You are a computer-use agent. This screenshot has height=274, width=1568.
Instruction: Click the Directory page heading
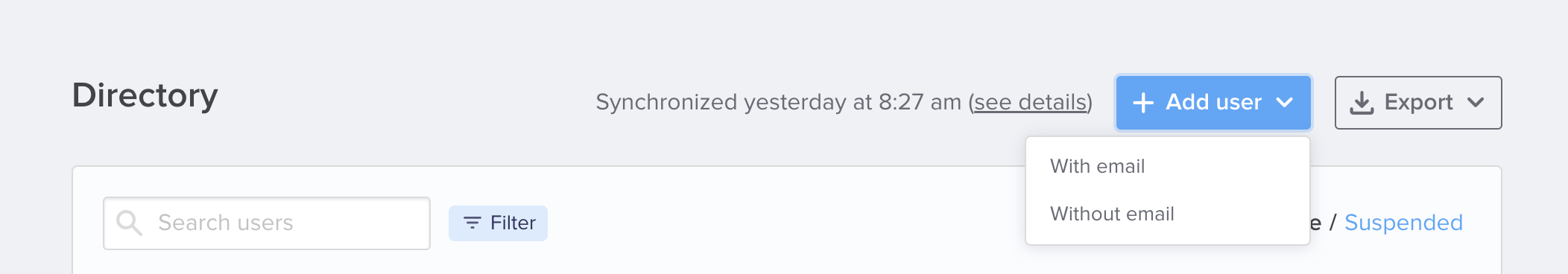pyautogui.click(x=145, y=95)
